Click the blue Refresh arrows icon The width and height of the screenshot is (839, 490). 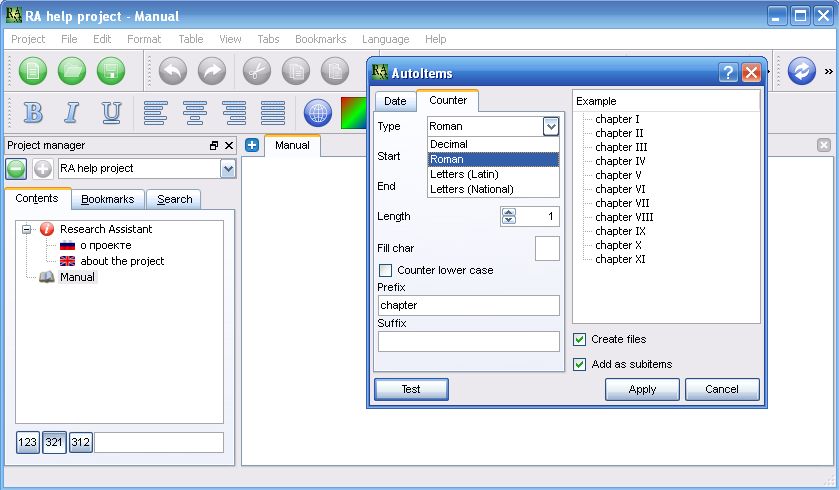click(802, 71)
